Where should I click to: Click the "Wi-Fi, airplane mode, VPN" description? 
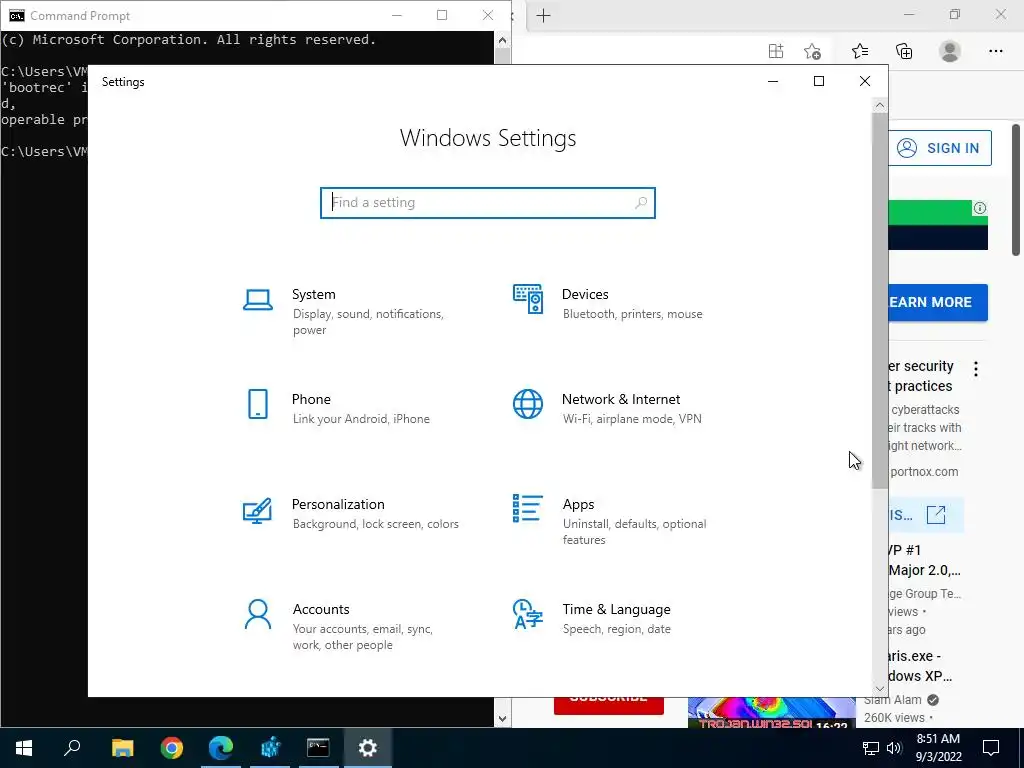pyautogui.click(x=632, y=419)
